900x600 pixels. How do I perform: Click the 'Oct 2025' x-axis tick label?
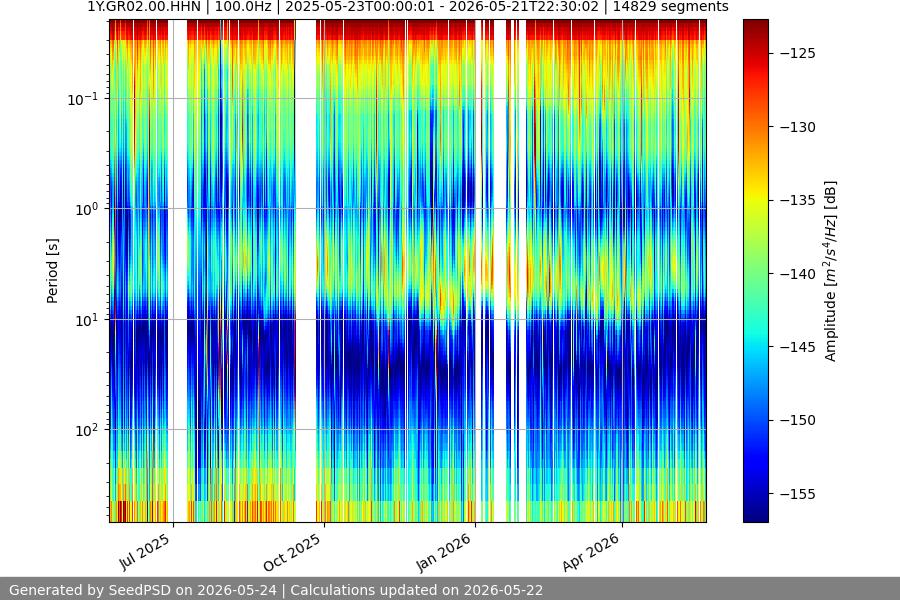[293, 552]
